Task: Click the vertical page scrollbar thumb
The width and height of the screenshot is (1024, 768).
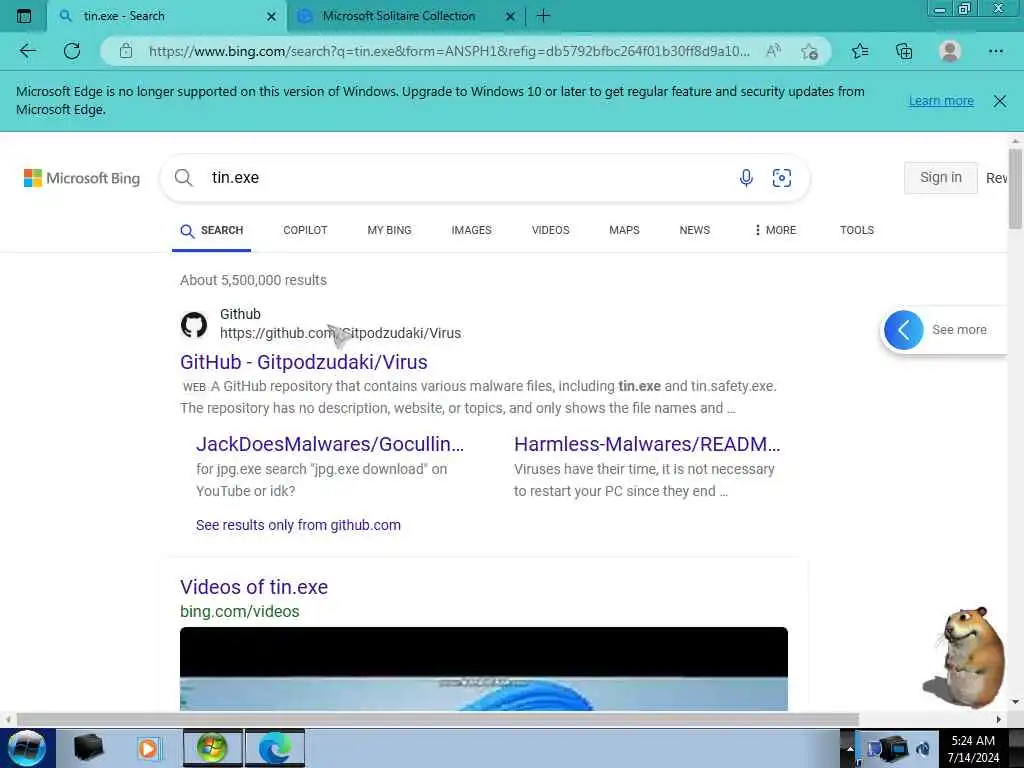Action: pyautogui.click(x=1015, y=188)
